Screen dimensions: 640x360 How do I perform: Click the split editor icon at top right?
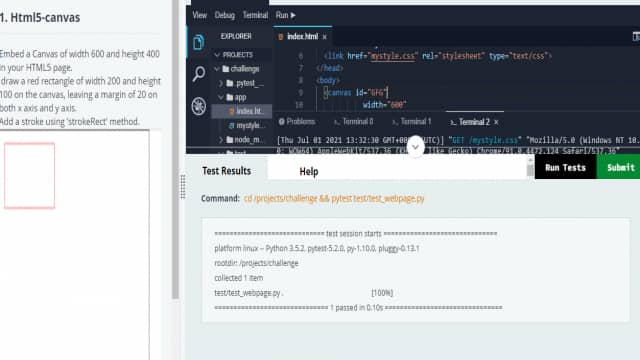pyautogui.click(x=636, y=36)
